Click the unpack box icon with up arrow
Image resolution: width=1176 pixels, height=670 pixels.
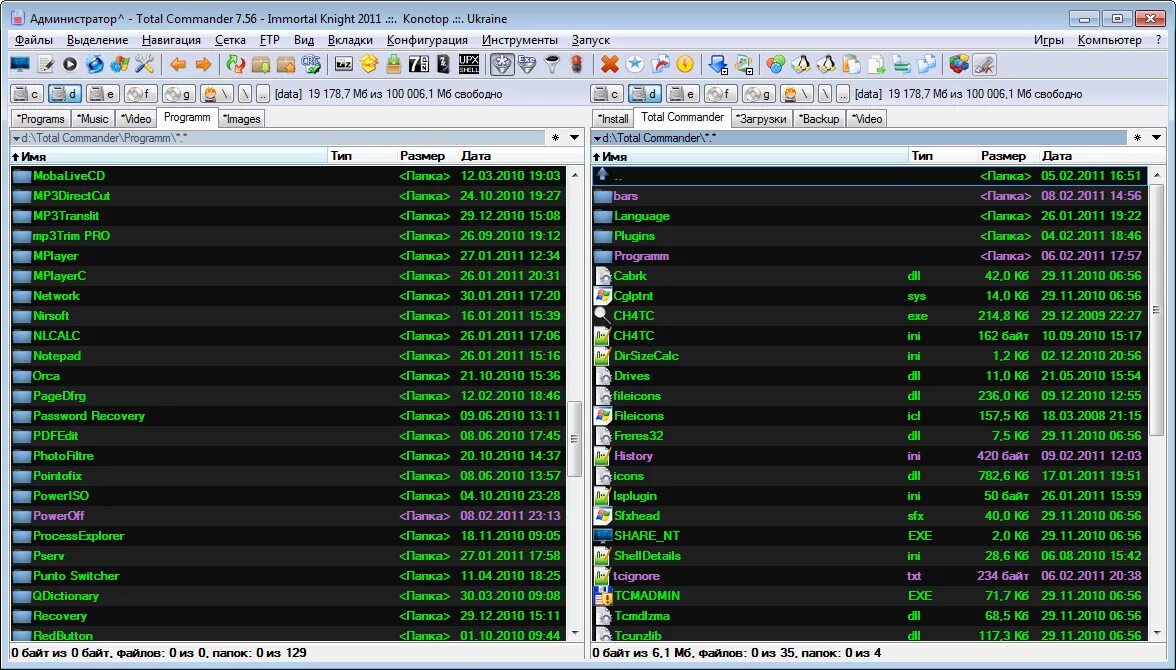click(x=286, y=65)
